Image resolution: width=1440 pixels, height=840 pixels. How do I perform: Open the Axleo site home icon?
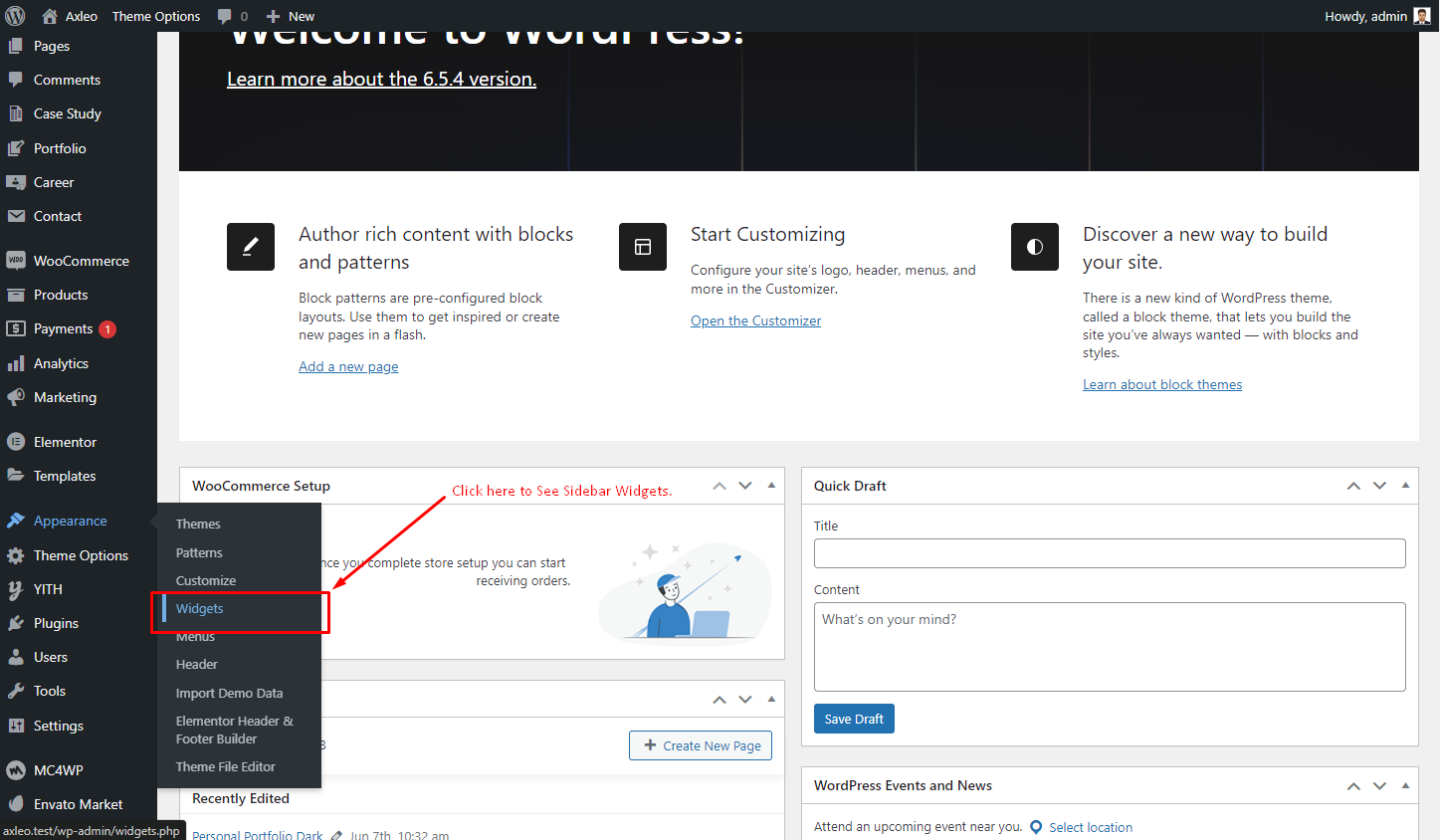point(50,16)
